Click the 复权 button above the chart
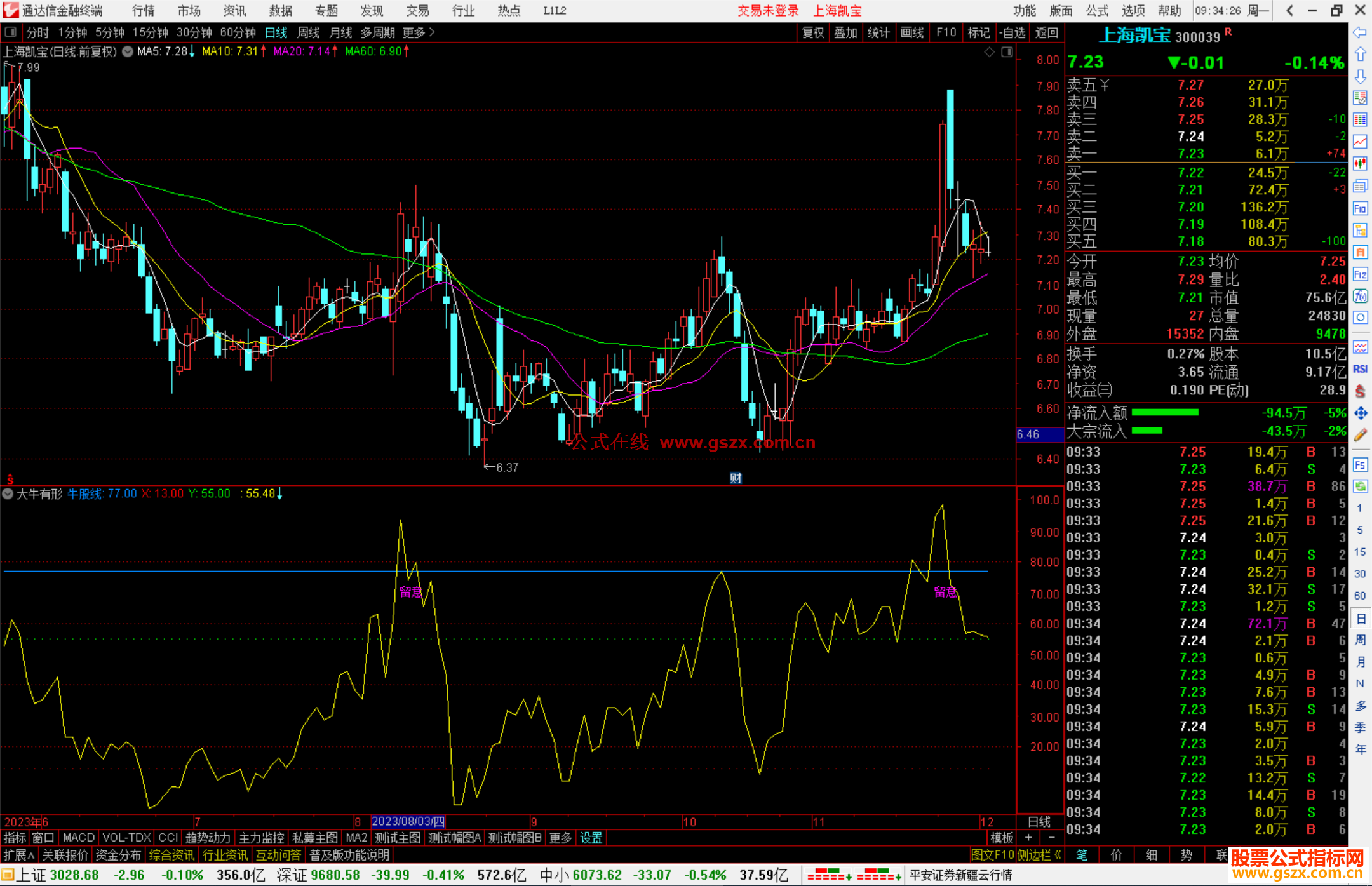This screenshot has width=1372, height=886. (x=813, y=32)
